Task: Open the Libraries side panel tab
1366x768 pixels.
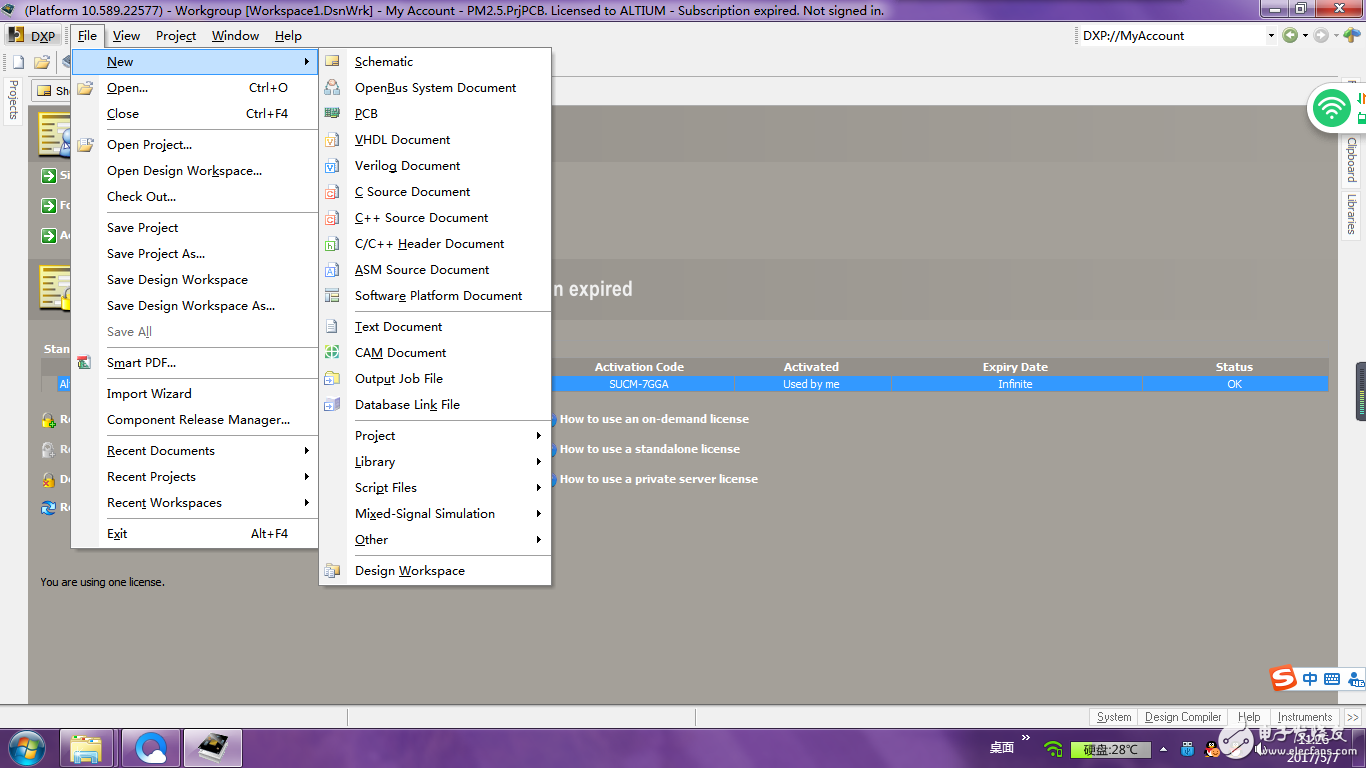Action: [x=1351, y=213]
